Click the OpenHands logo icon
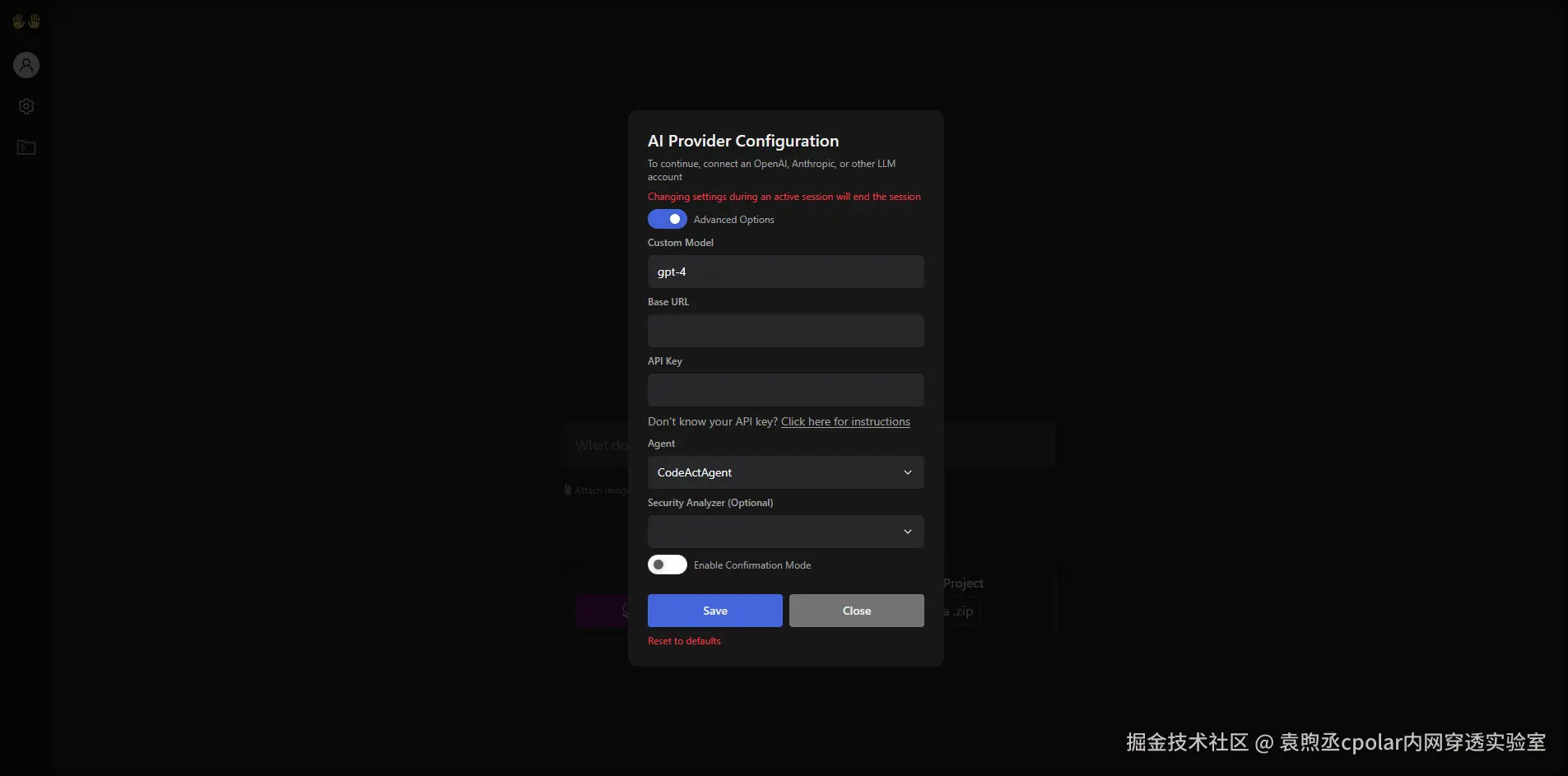This screenshot has width=1568, height=776. (x=26, y=21)
